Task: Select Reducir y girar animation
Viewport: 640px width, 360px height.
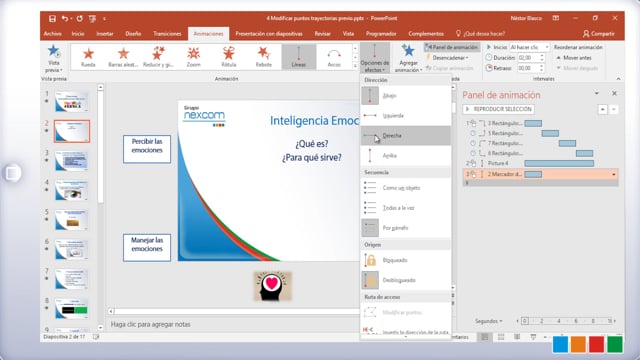Action: (x=158, y=57)
